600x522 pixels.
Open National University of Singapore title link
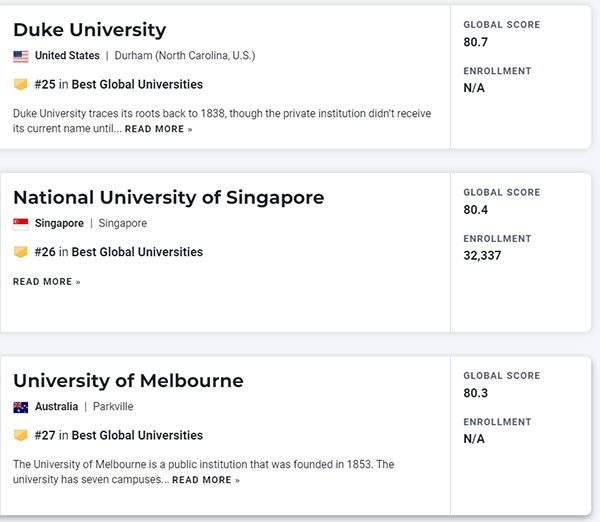coord(168,197)
